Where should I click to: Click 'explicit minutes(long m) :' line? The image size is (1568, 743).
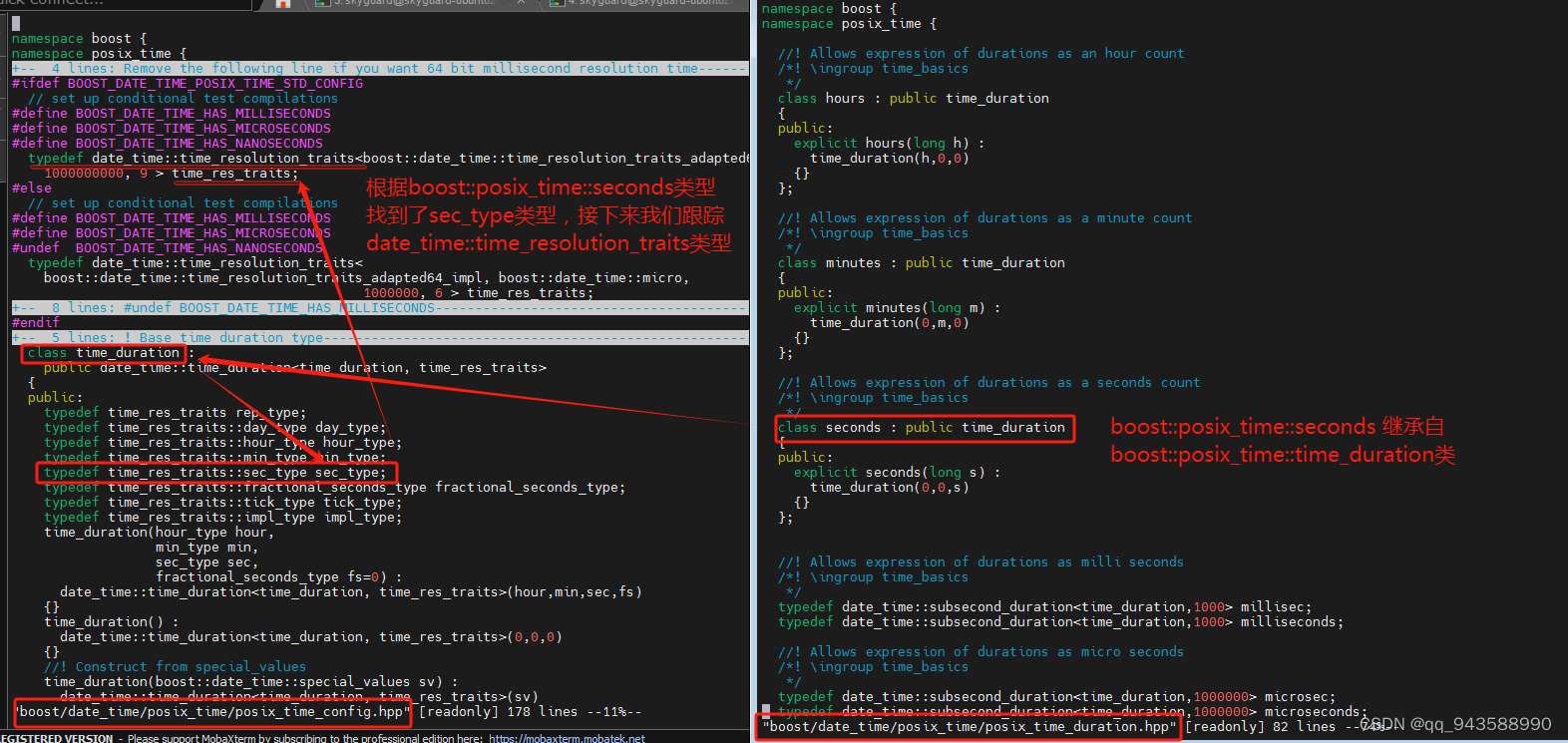click(898, 307)
